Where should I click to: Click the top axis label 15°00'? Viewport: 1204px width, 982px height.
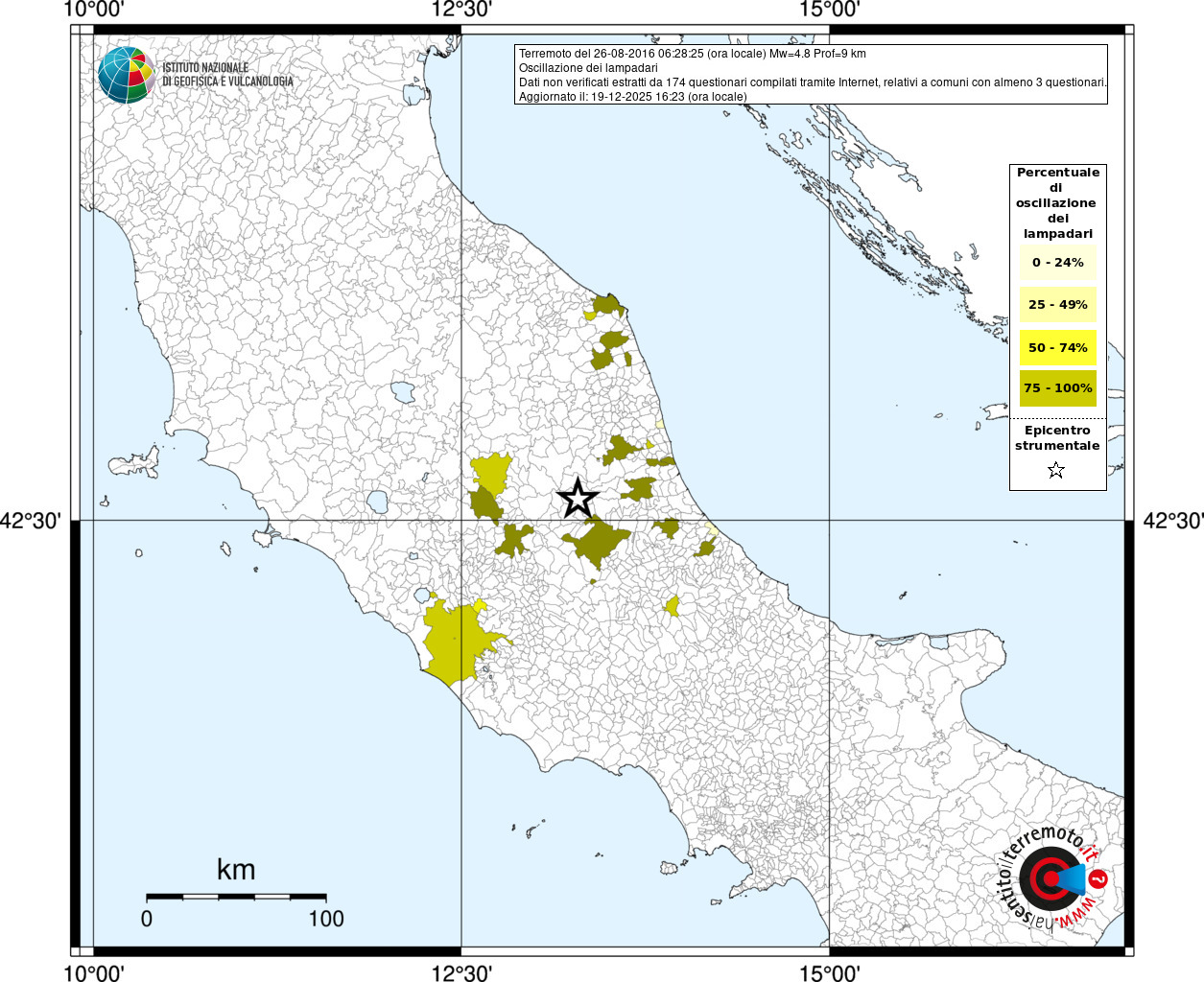pyautogui.click(x=829, y=10)
